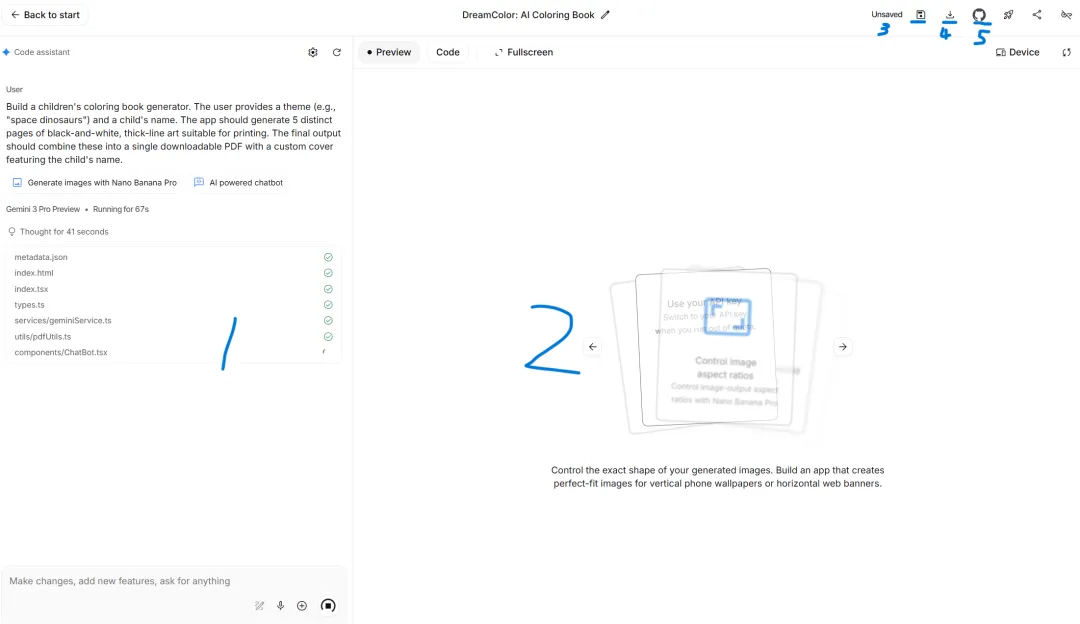Click the magic wand suggestion icon
The width and height of the screenshot is (1080, 624).
259,606
